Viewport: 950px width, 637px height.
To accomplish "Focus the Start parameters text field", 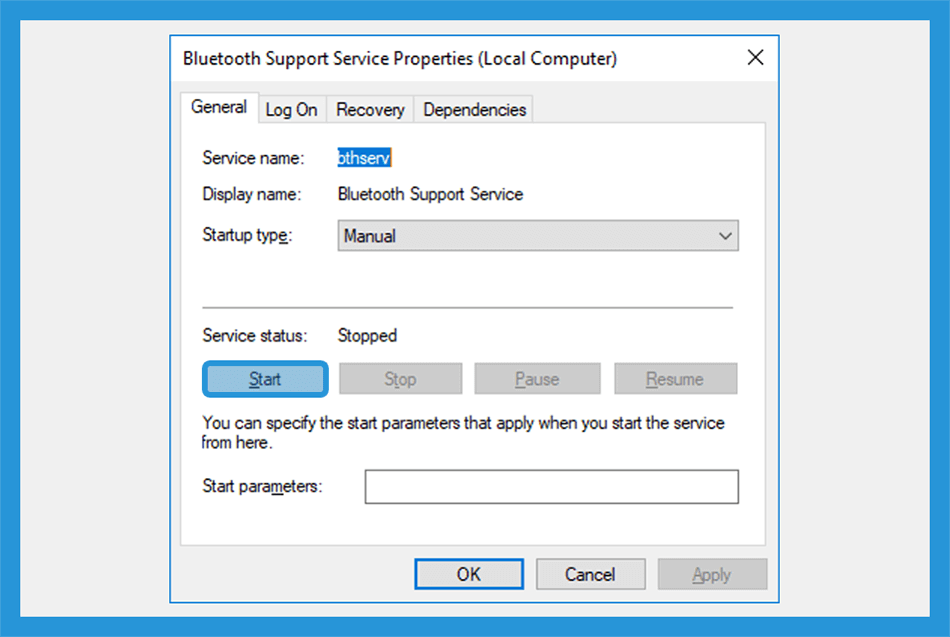I will 551,487.
